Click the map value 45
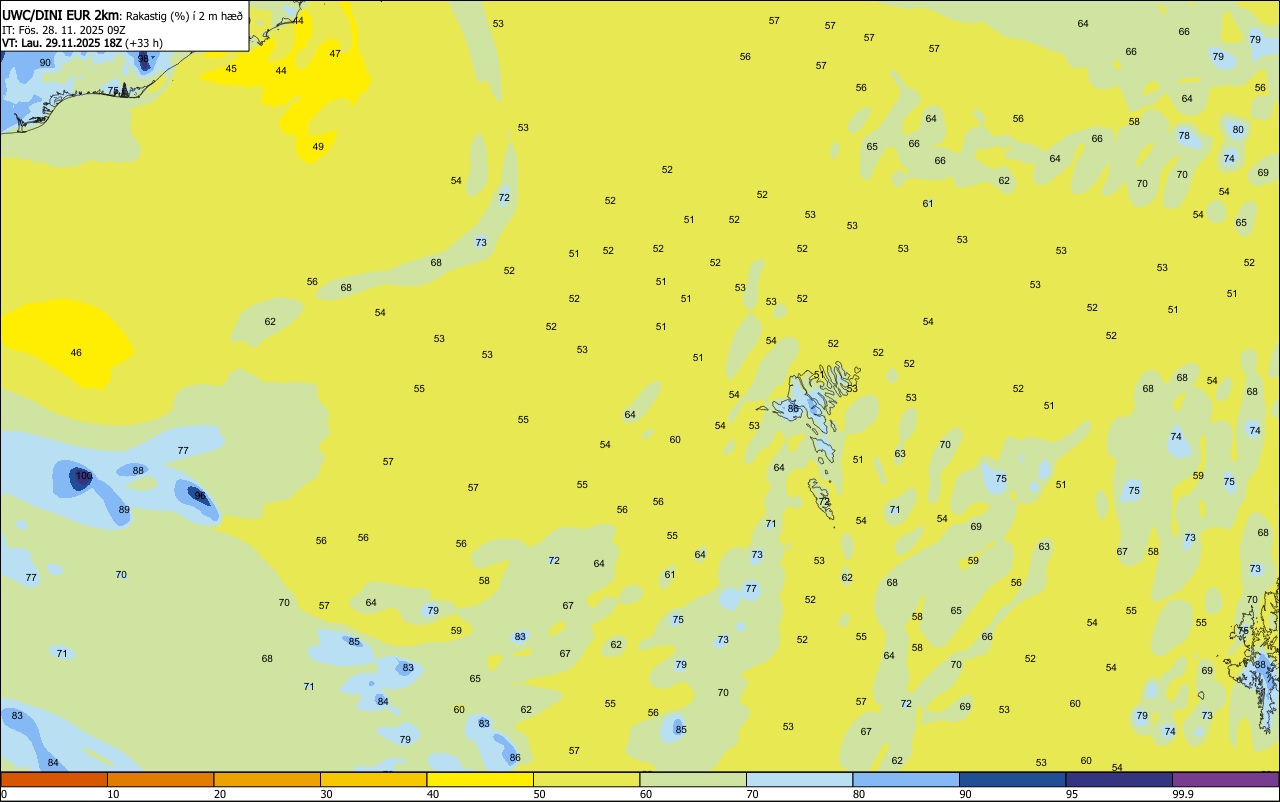Viewport: 1280px width, 802px height. tap(231, 69)
